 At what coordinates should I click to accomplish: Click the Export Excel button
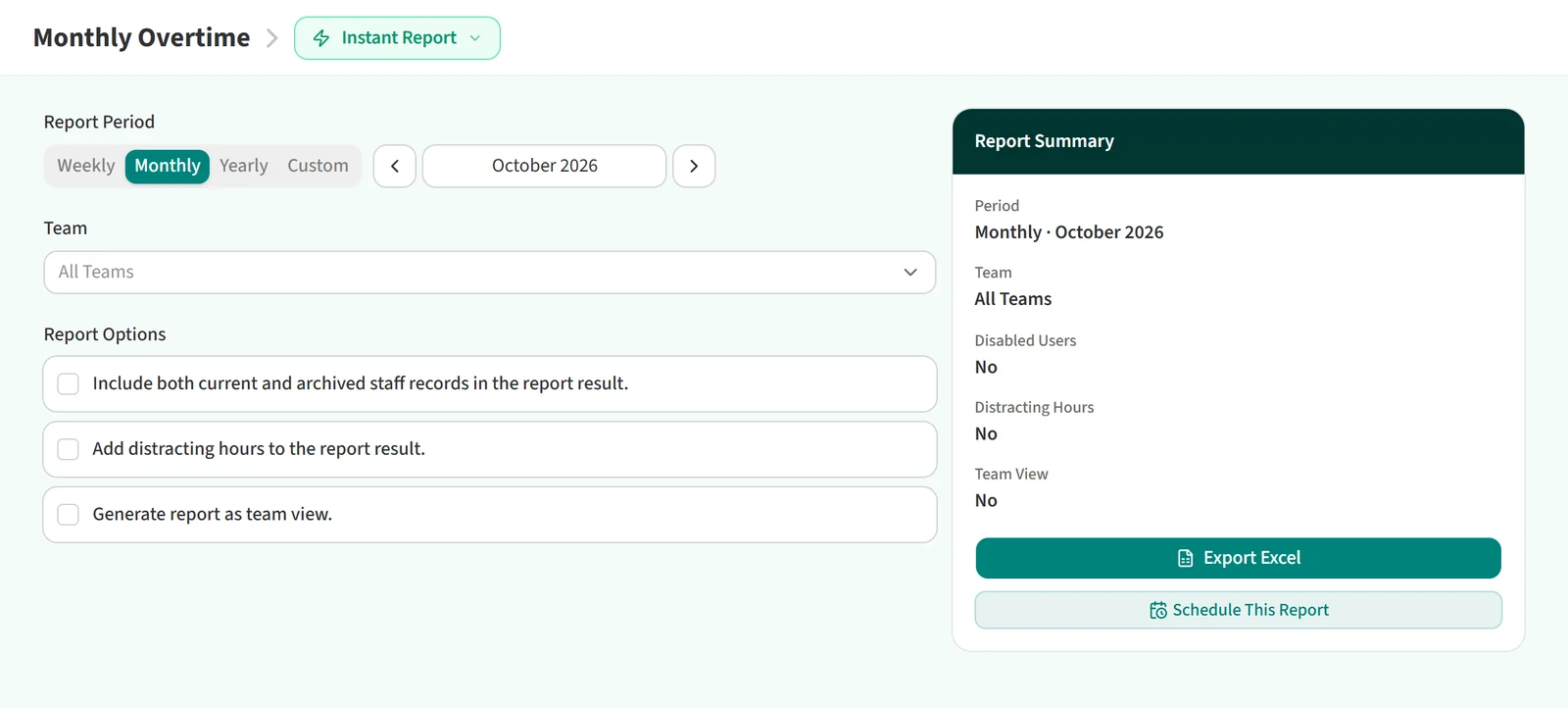point(1238,558)
